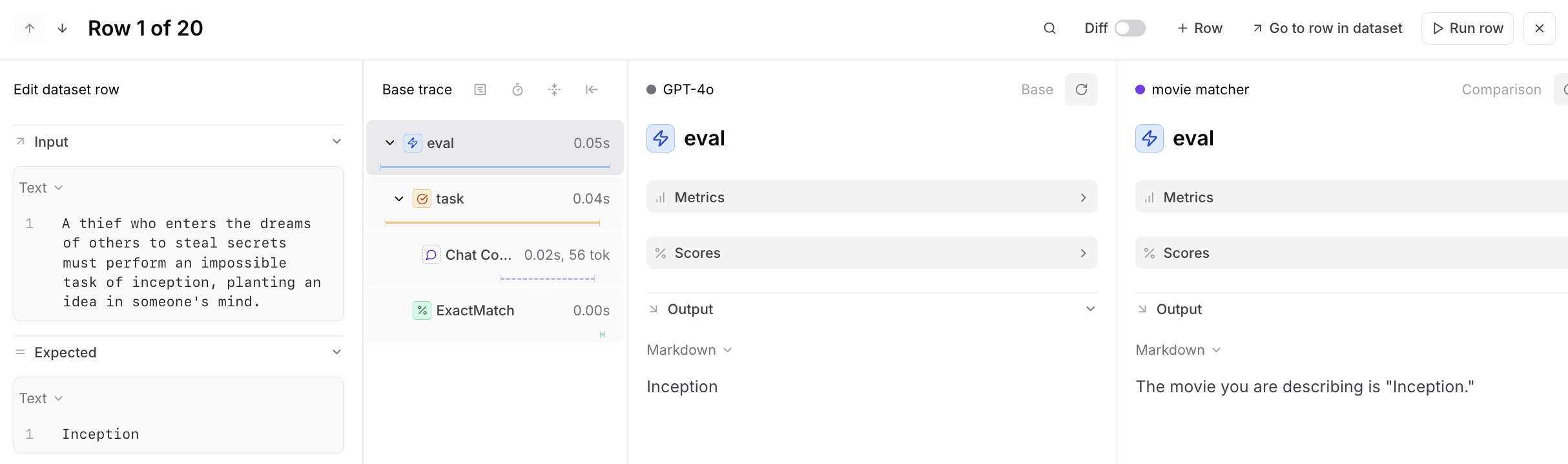Click the Run row button
1568x464 pixels.
(1467, 28)
